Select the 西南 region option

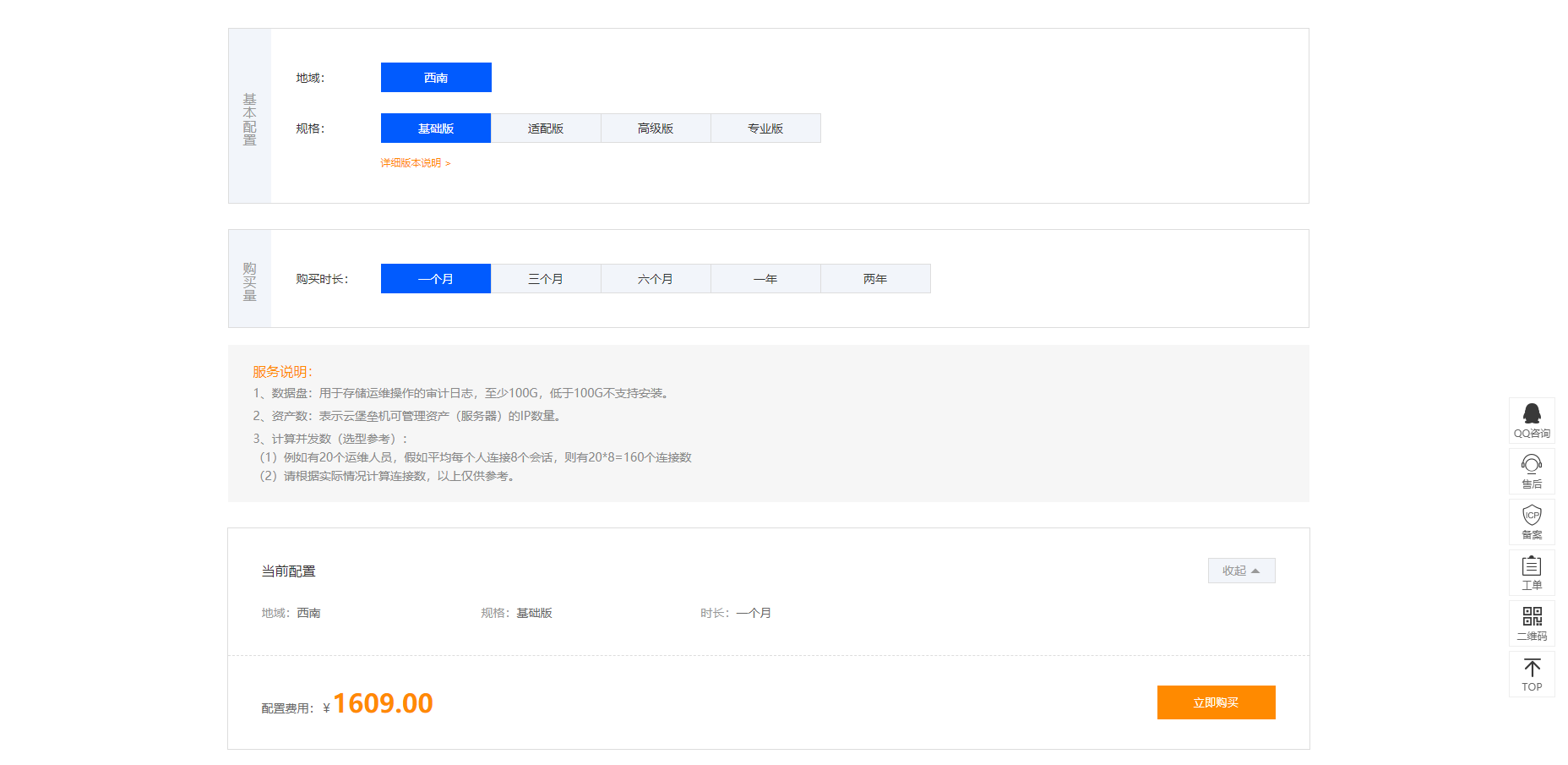[436, 77]
